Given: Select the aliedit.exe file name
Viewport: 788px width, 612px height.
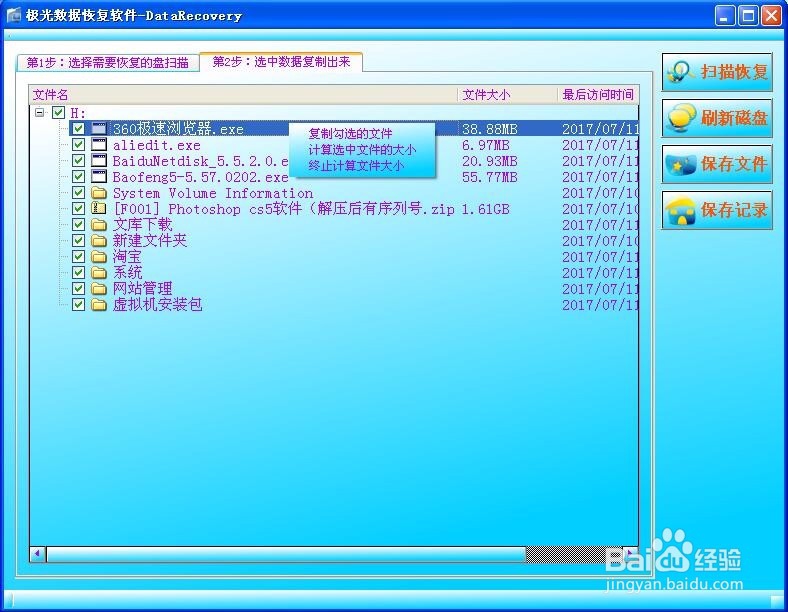Looking at the screenshot, I should point(157,145).
